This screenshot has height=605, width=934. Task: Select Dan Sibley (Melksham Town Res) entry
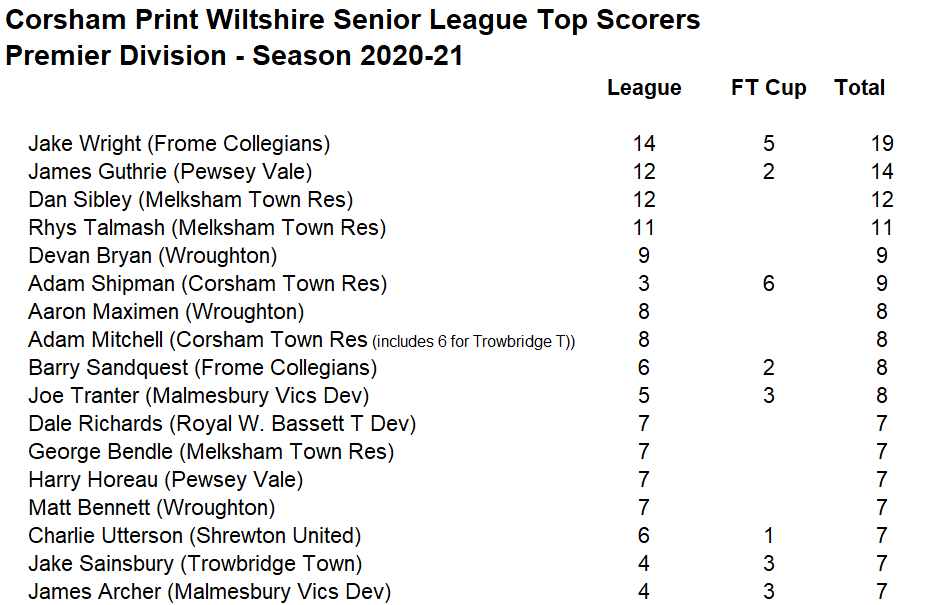tap(190, 200)
